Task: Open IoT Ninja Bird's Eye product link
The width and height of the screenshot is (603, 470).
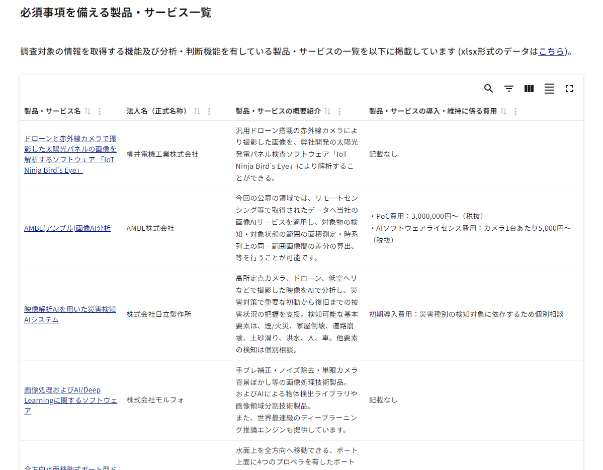Action: tap(70, 154)
